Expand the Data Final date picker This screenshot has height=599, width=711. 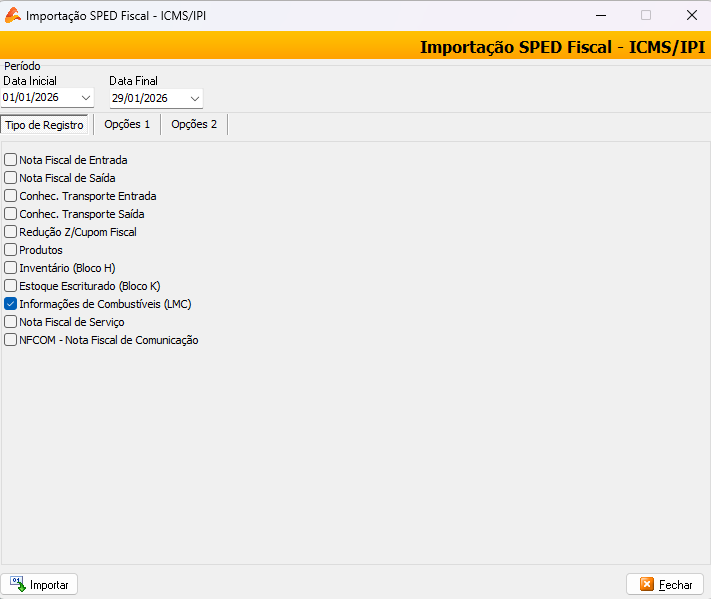coord(194,98)
